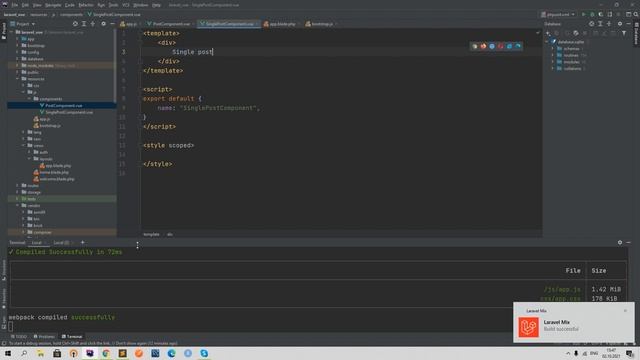Click the Run button in top toolbar

point(584,14)
